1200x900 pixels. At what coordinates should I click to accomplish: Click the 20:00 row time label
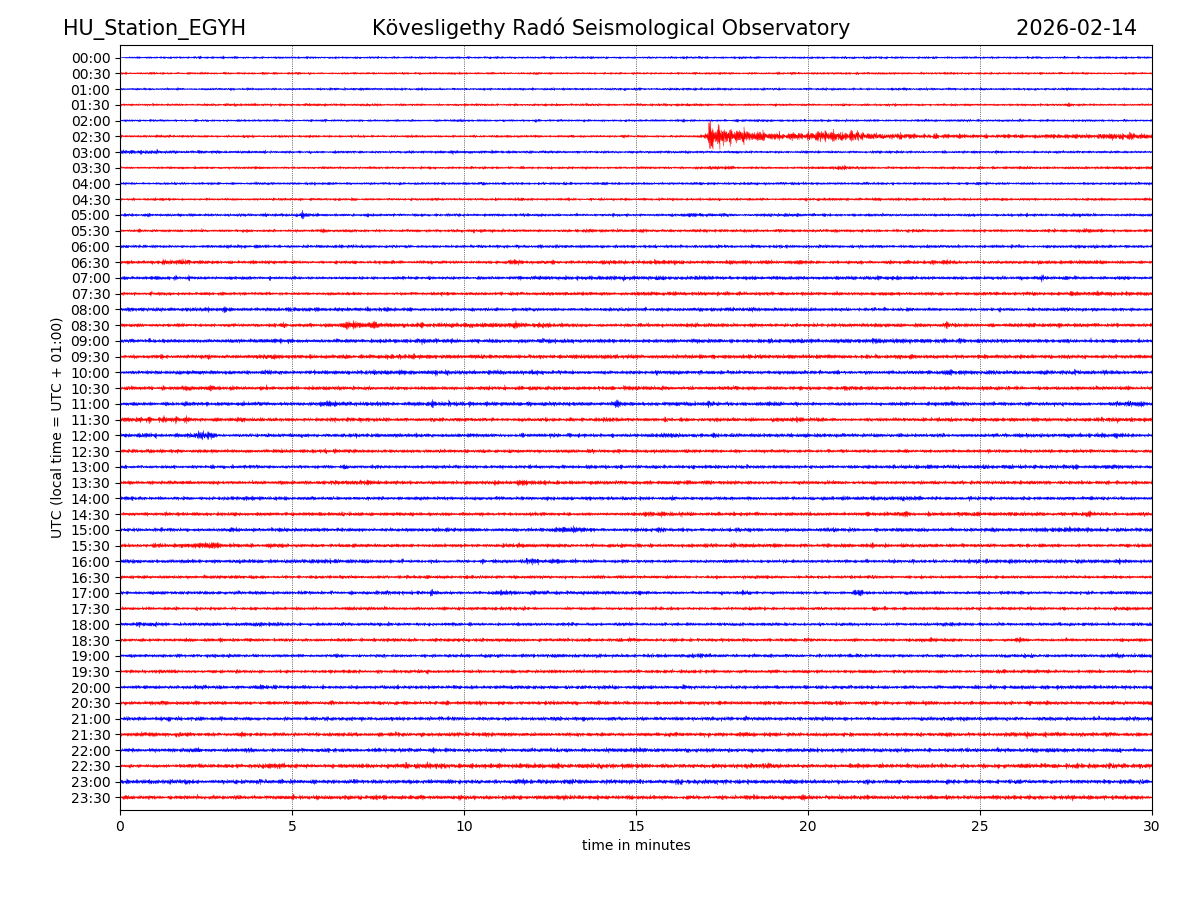91,688
